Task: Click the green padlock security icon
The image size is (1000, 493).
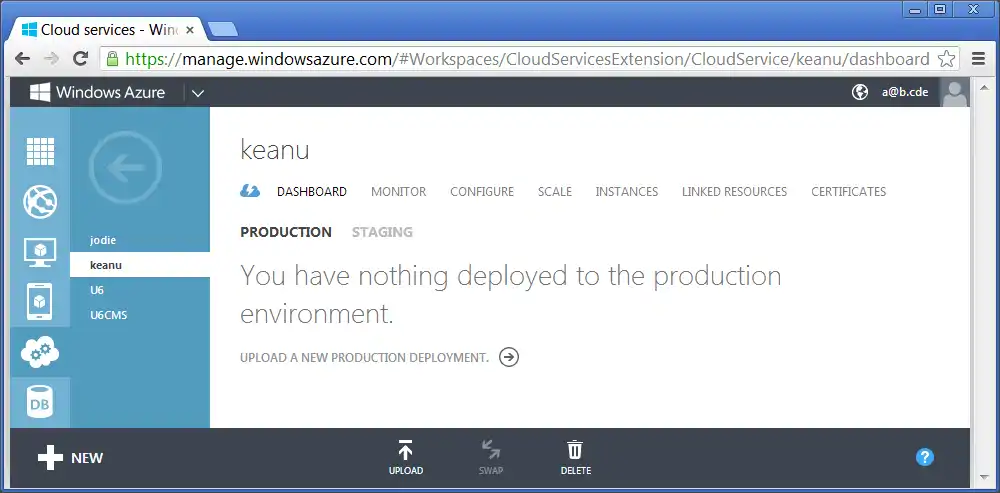Action: point(113,59)
